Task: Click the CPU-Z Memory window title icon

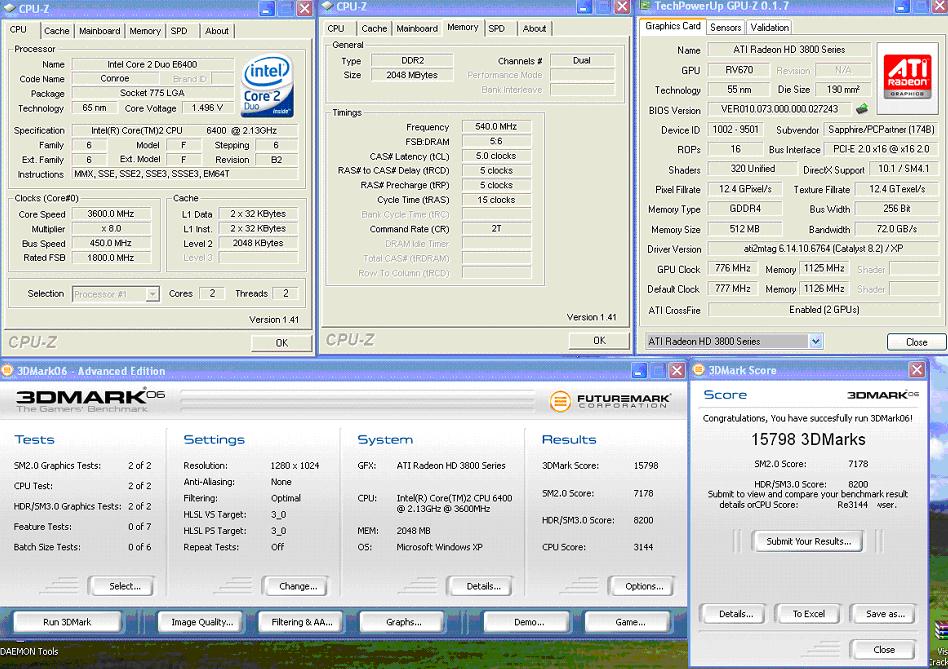Action: (327, 6)
